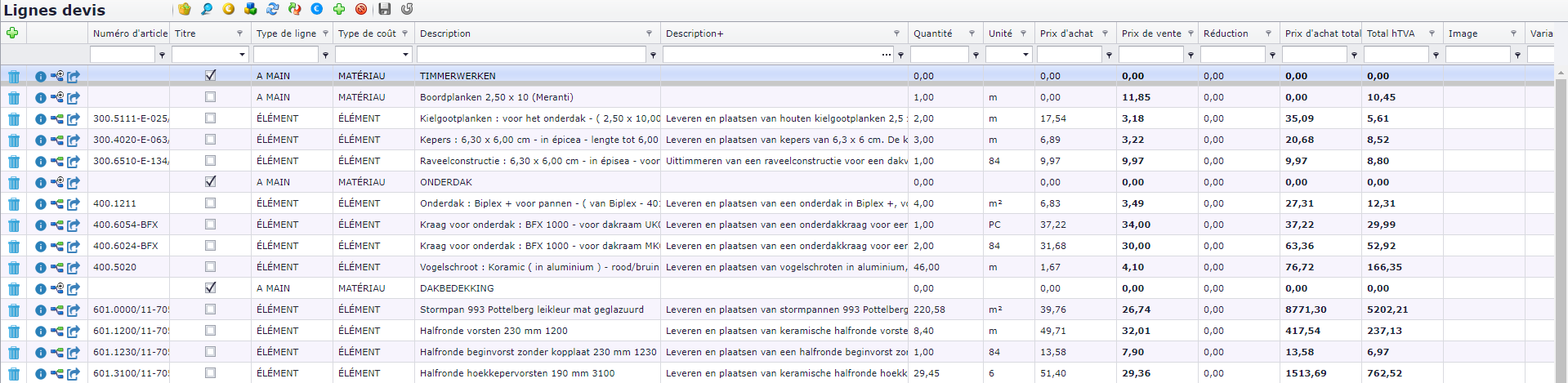Delete row 400.6024-BFX with trash icon
Image resolution: width=1568 pixels, height=383 pixels.
pyautogui.click(x=14, y=247)
